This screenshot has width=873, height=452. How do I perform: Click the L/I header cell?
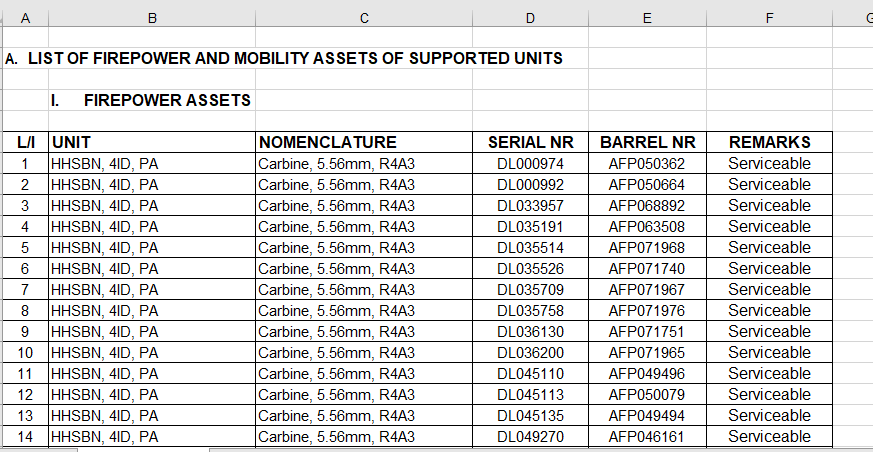tap(26, 142)
